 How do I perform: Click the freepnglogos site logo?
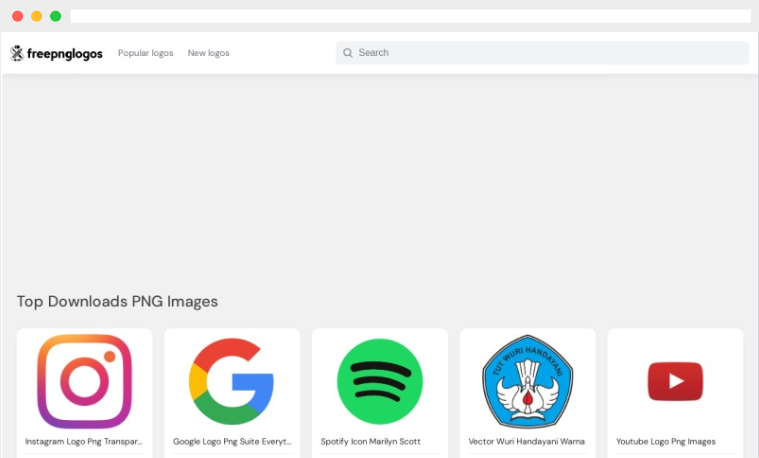coord(56,53)
